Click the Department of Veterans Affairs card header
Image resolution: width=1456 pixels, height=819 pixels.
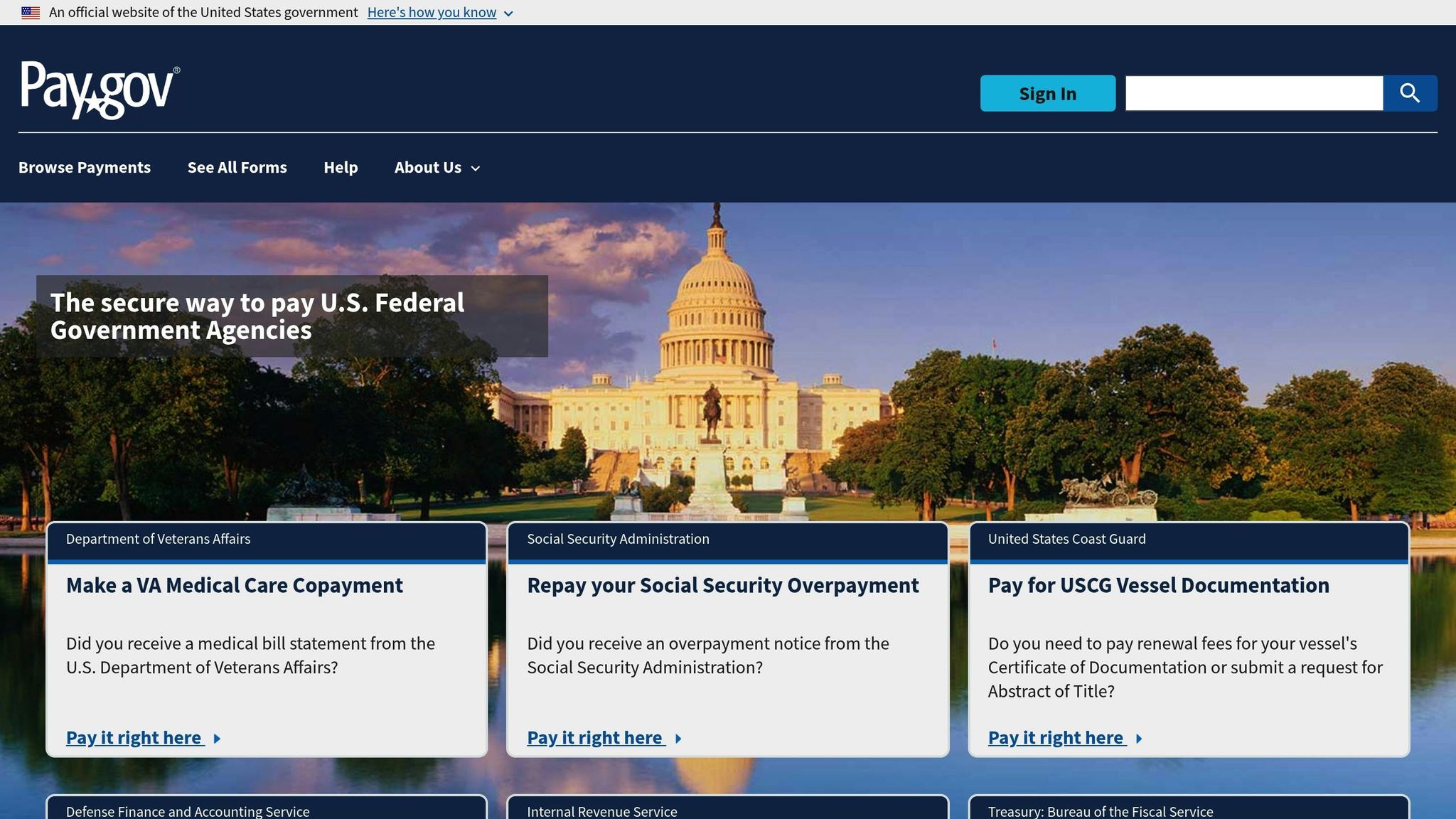(267, 542)
